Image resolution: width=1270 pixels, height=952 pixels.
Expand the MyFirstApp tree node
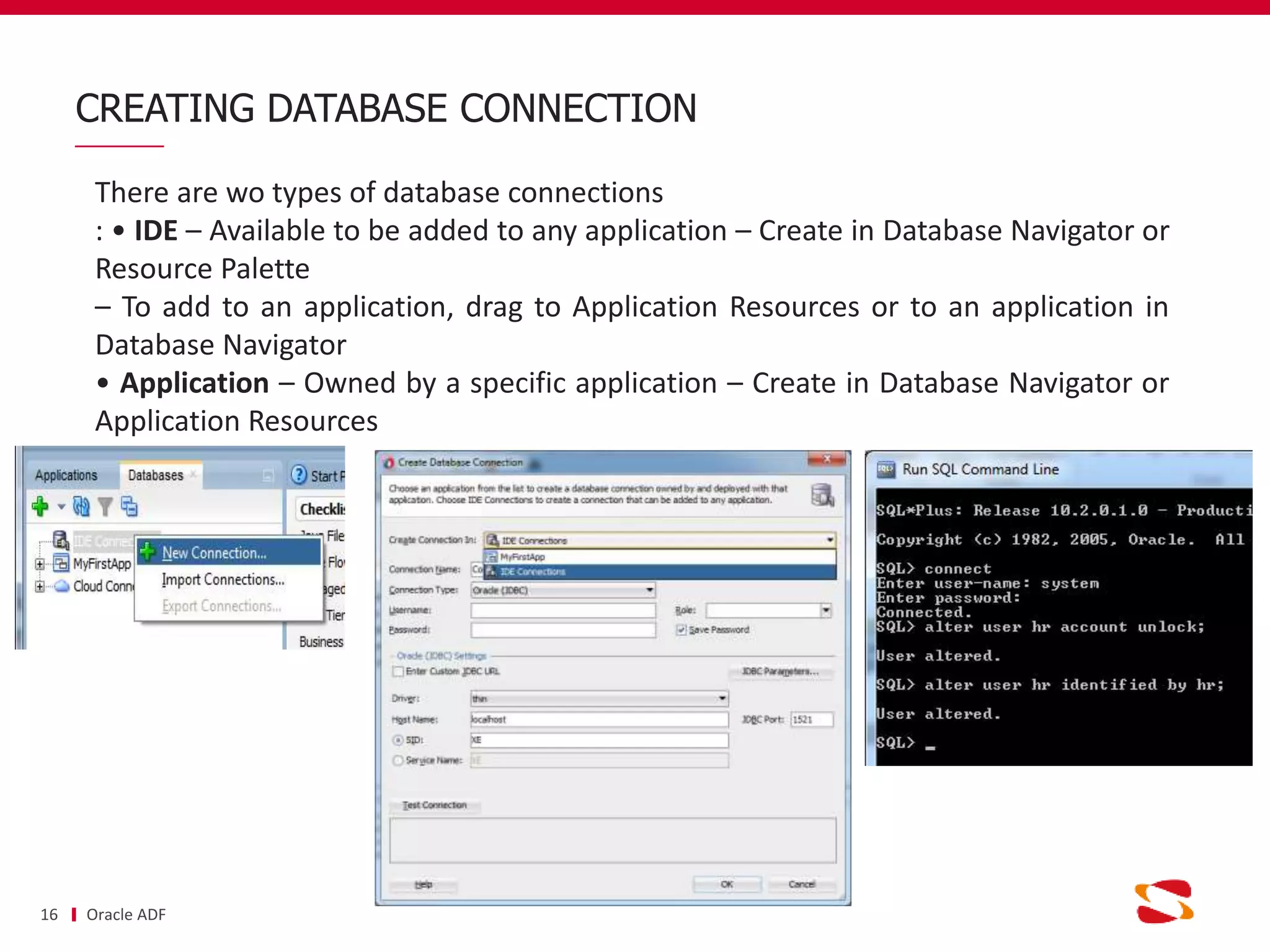pos(40,564)
